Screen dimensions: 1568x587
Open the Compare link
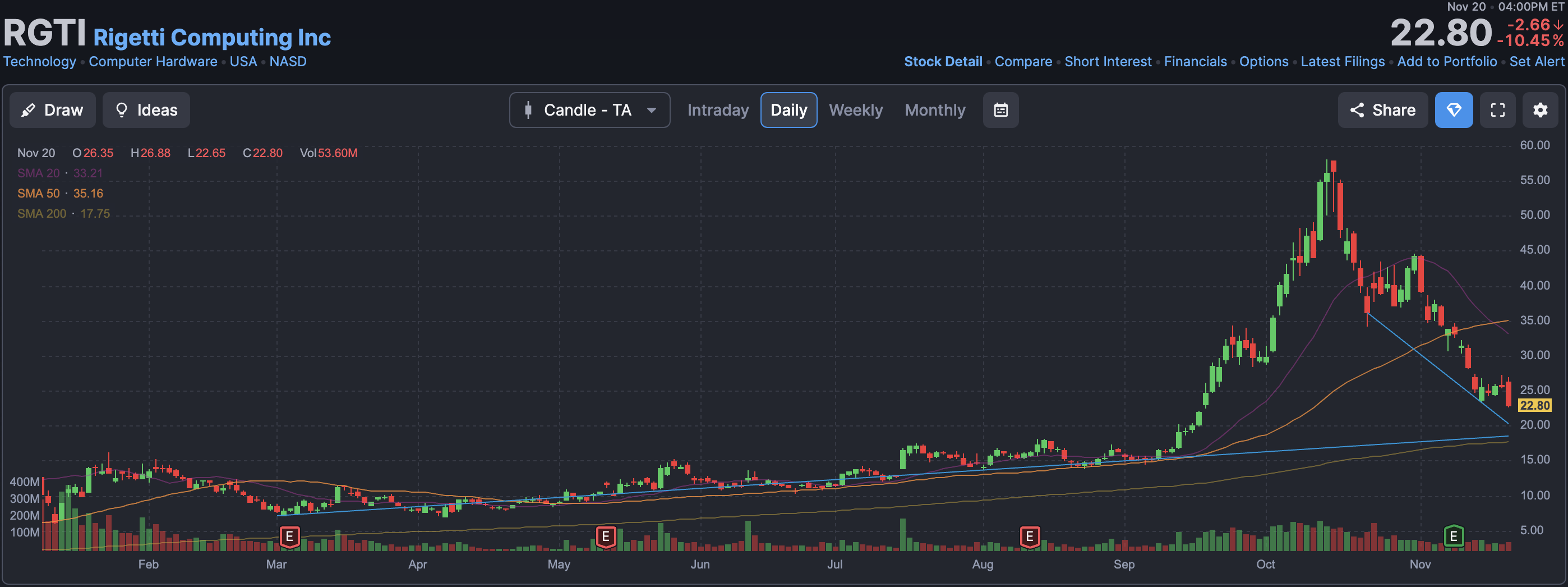point(1023,62)
